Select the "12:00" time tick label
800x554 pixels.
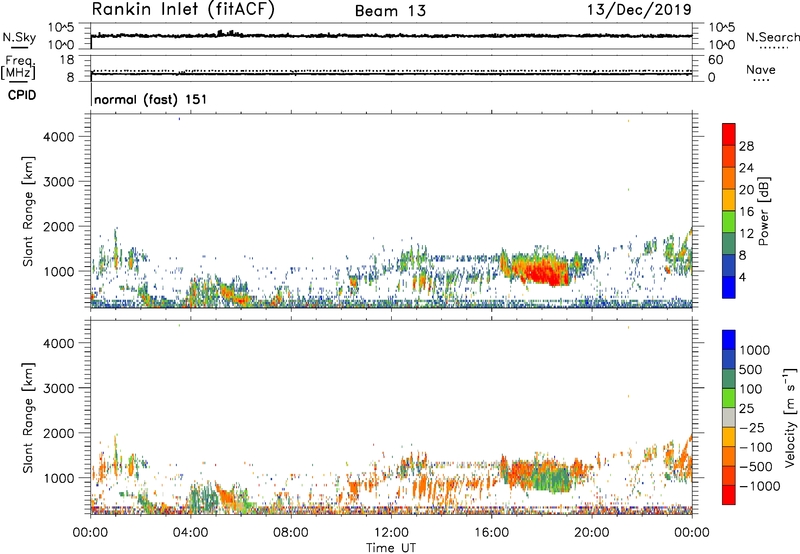(x=391, y=533)
